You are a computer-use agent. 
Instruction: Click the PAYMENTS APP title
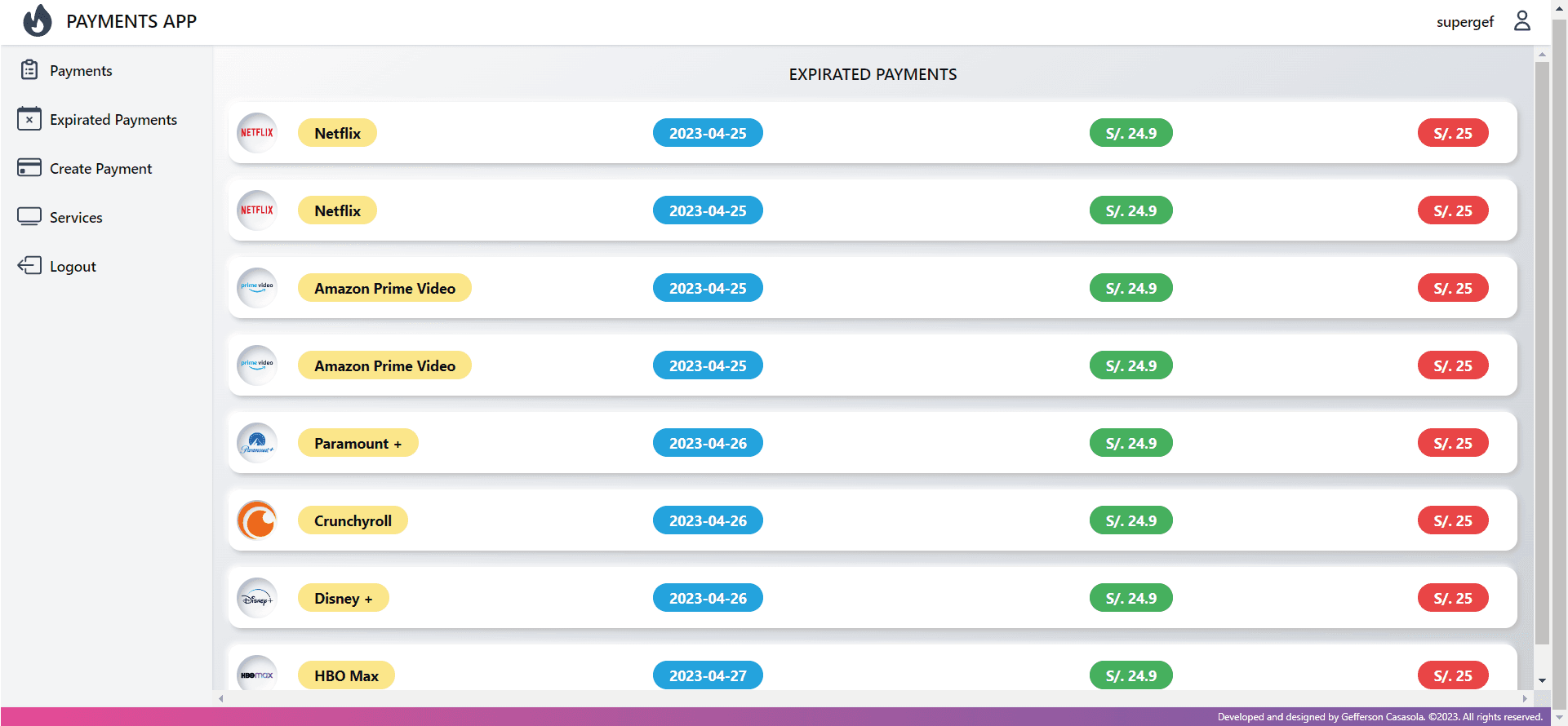[131, 22]
